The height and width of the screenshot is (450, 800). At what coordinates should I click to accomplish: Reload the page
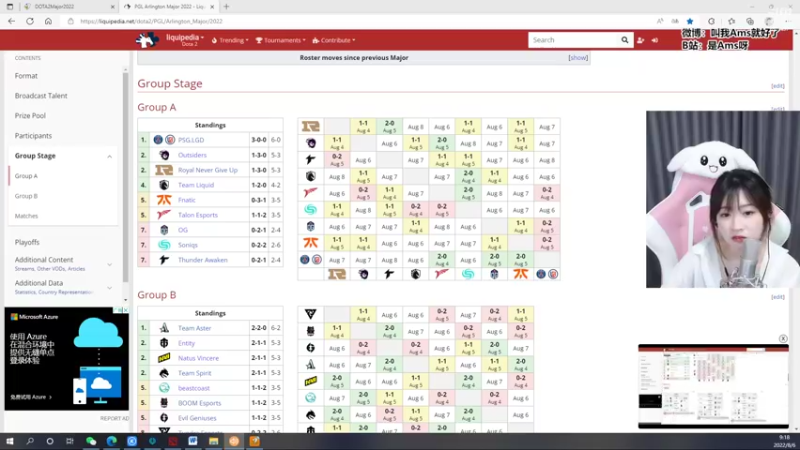pos(30,21)
